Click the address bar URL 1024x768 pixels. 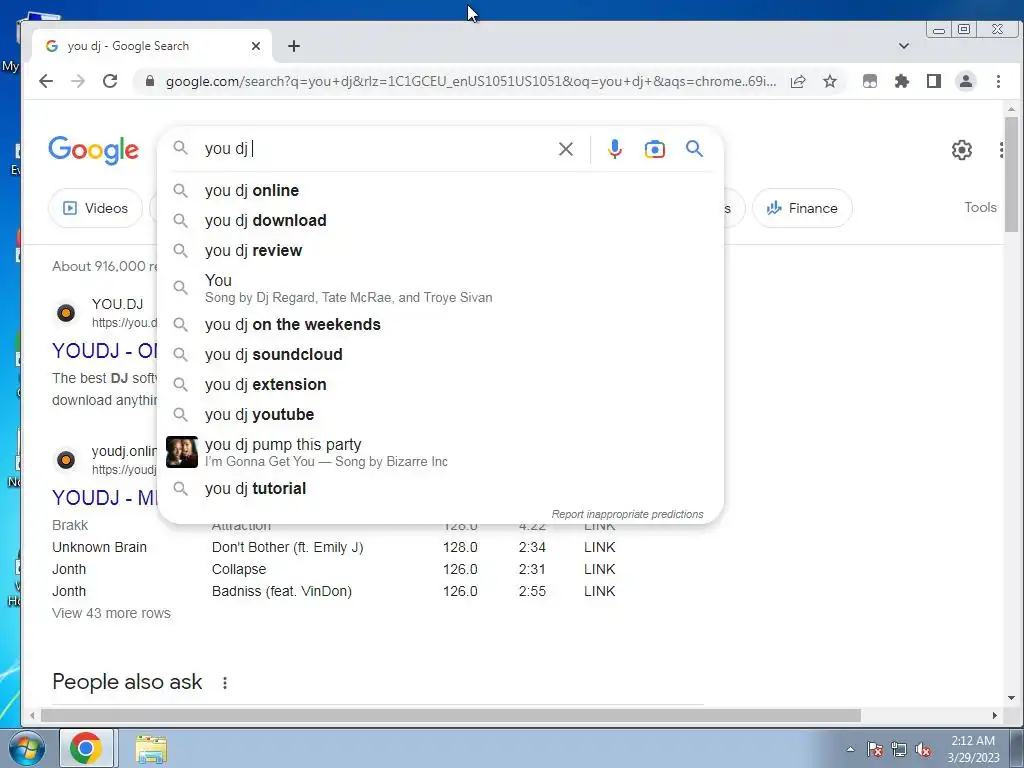tap(470, 81)
